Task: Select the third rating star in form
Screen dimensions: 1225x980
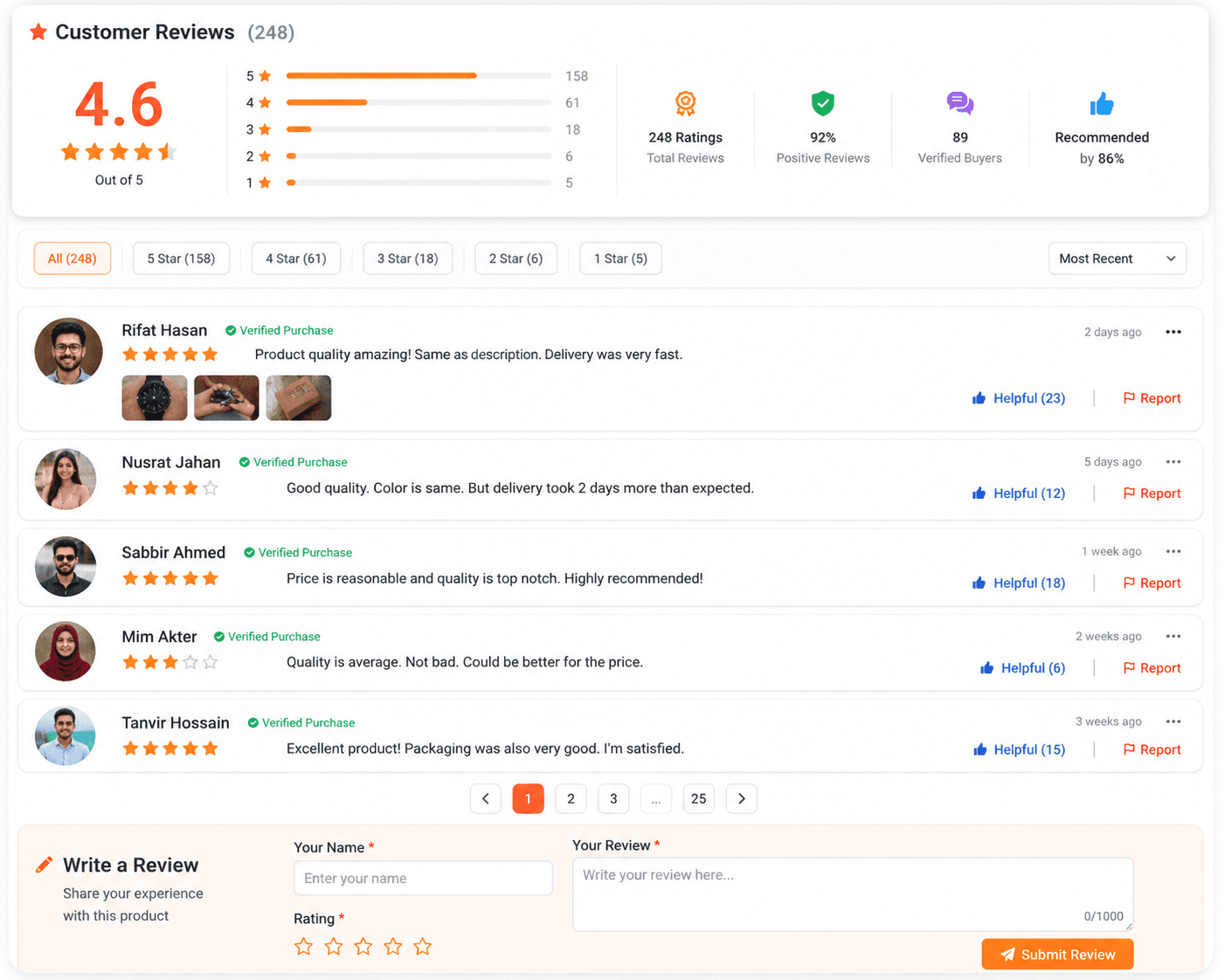Action: [363, 946]
